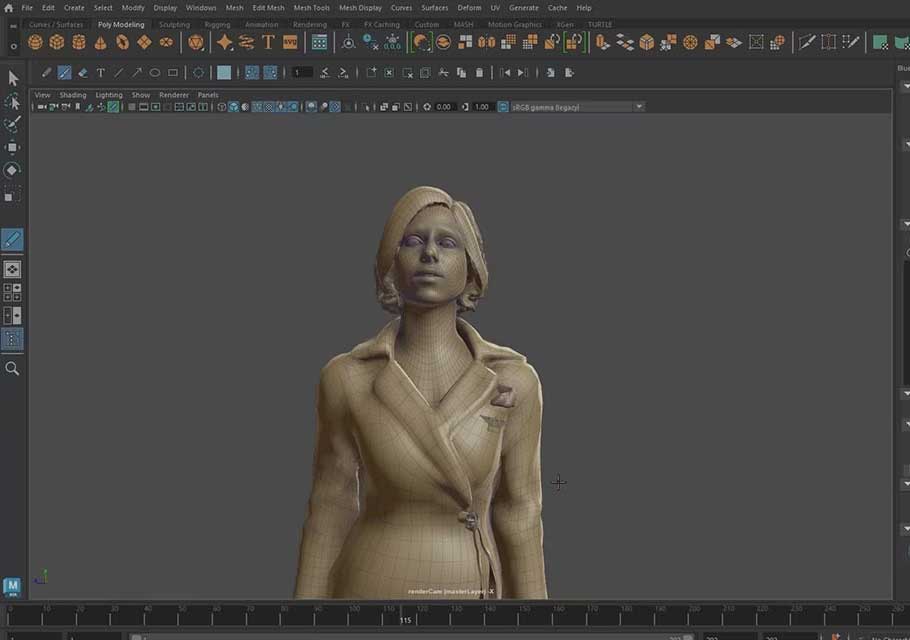Click the polygon cube shelf icon
This screenshot has width=910, height=640.
point(57,42)
